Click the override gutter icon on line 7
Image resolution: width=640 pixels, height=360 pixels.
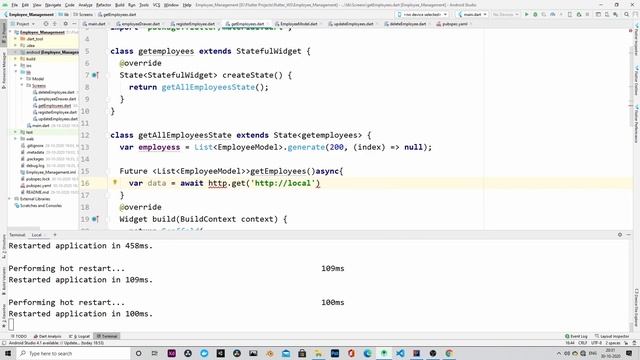95,75
